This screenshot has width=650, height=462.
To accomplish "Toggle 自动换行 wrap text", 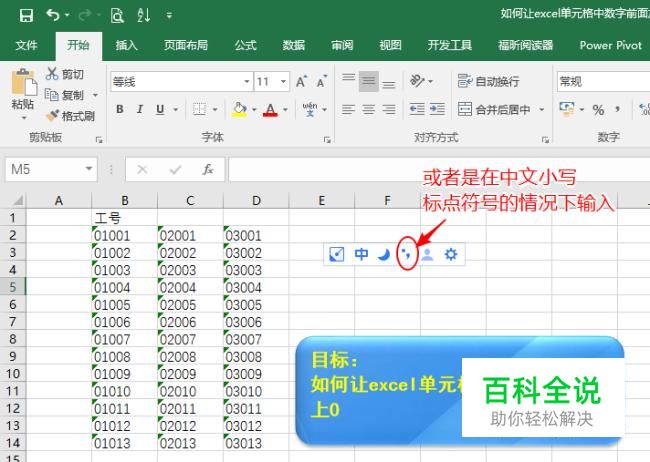I will [488, 81].
